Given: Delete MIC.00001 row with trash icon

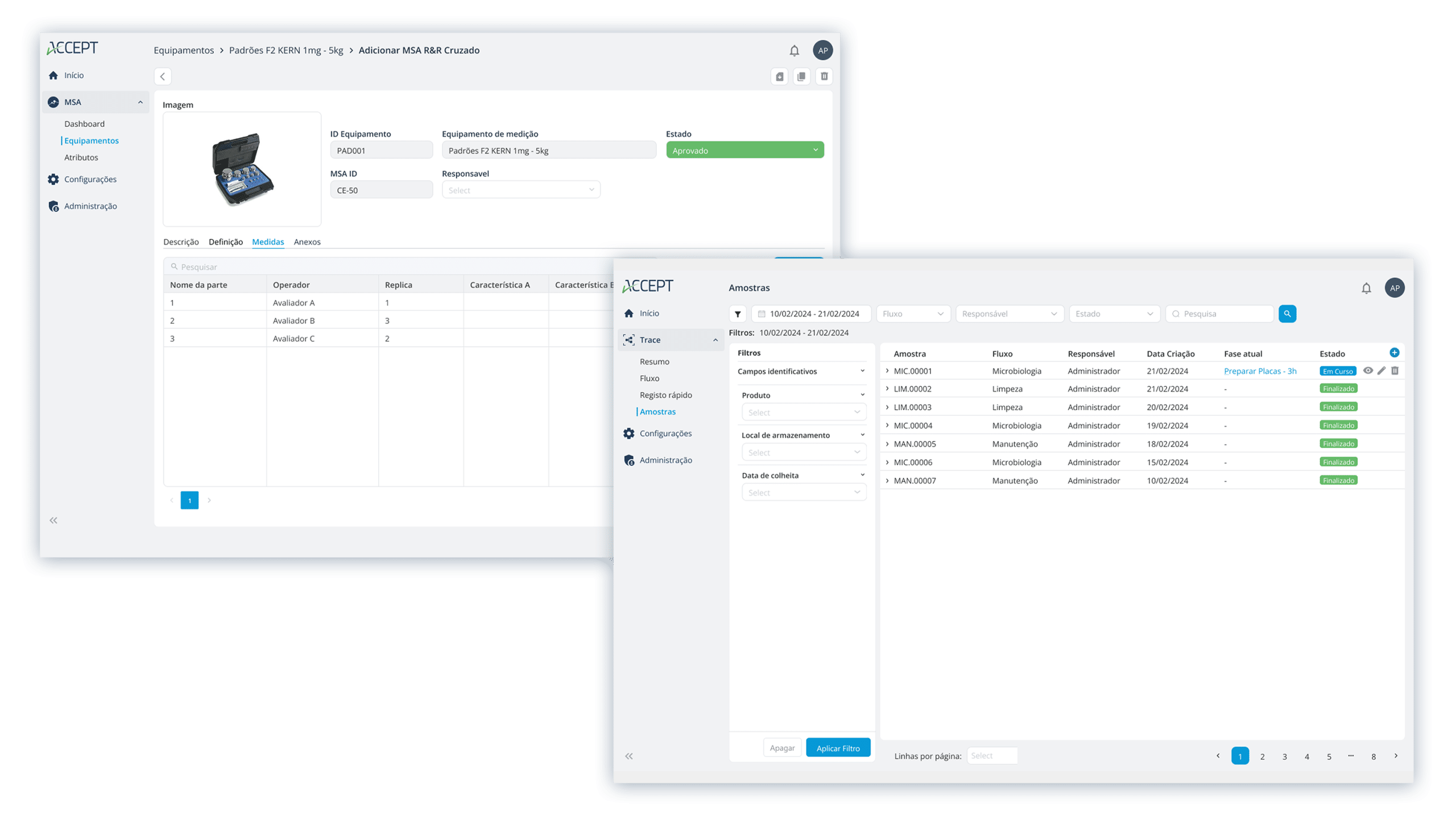Looking at the screenshot, I should point(1395,371).
